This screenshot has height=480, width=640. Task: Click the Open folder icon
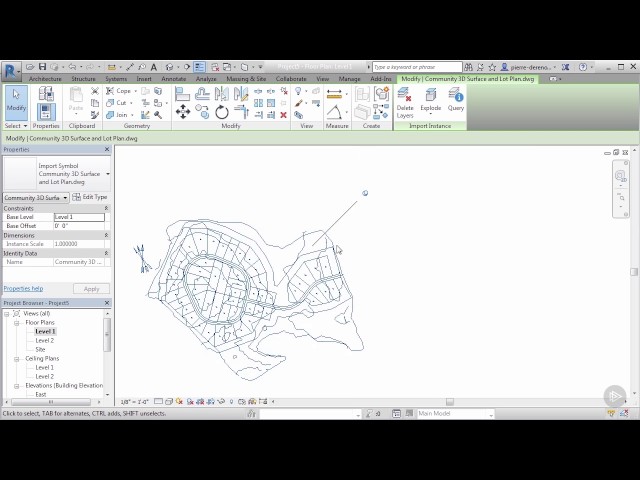click(x=30, y=67)
